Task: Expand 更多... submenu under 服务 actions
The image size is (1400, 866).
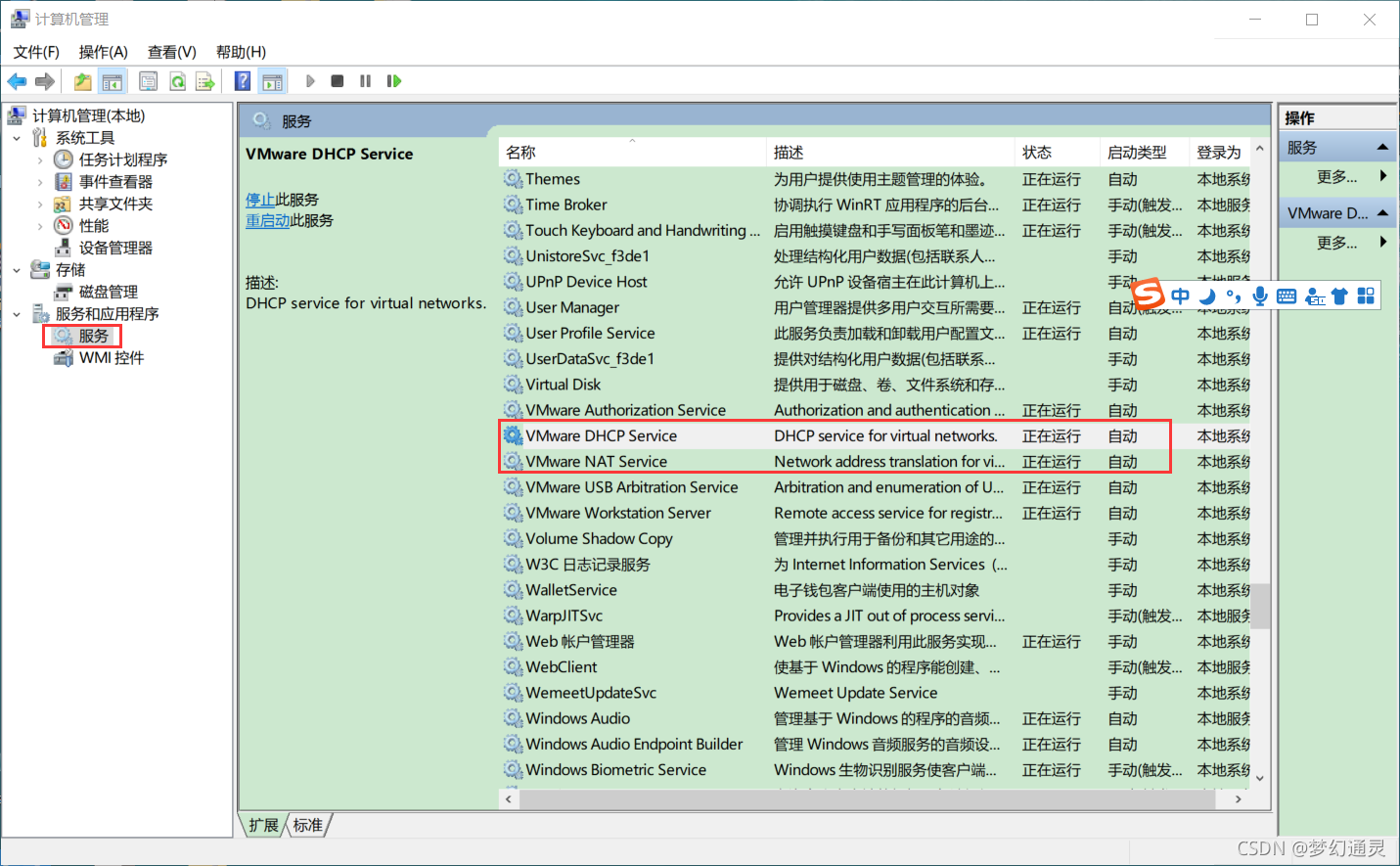Action: tap(1383, 177)
